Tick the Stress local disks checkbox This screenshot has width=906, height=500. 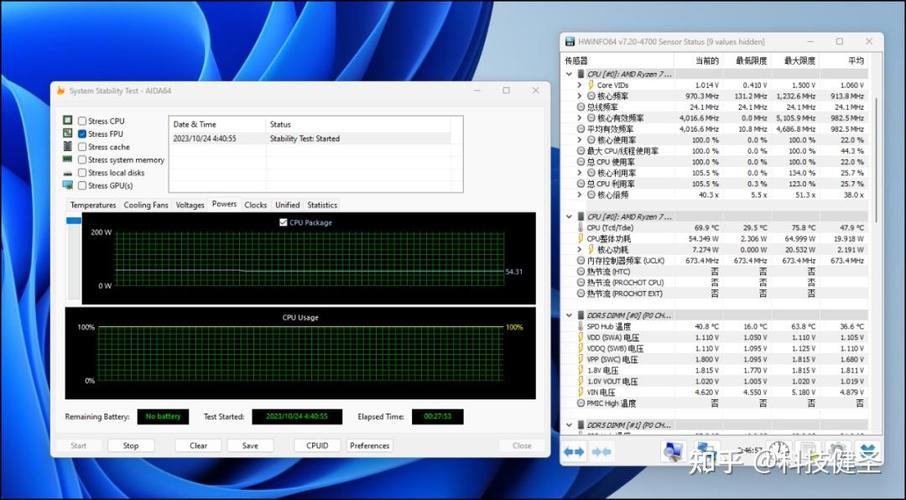click(82, 173)
